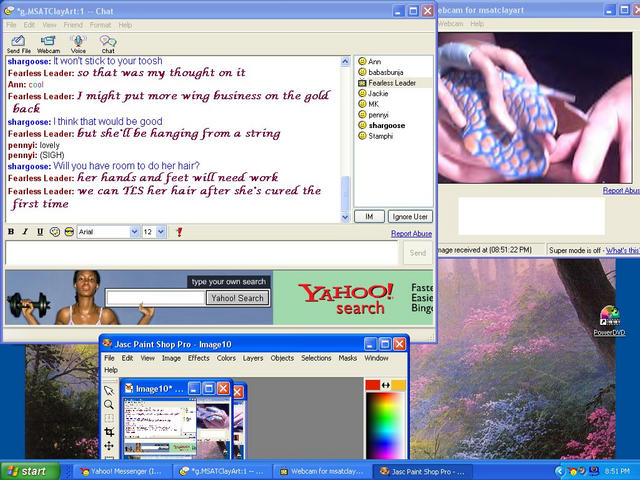Open the Selections menu in Paint Shop Pro

[x=316, y=358]
